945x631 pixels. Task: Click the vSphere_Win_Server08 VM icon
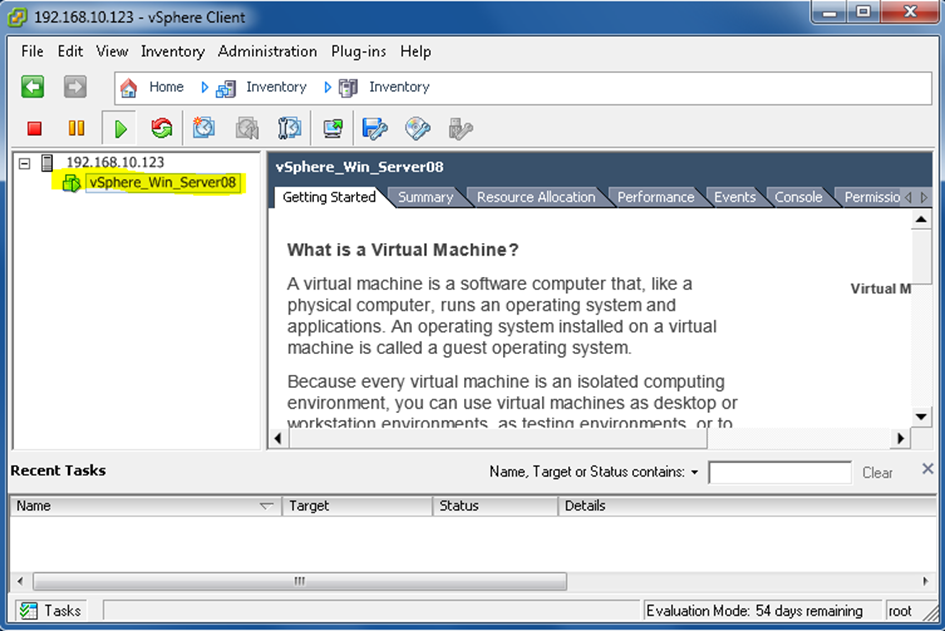(71, 183)
